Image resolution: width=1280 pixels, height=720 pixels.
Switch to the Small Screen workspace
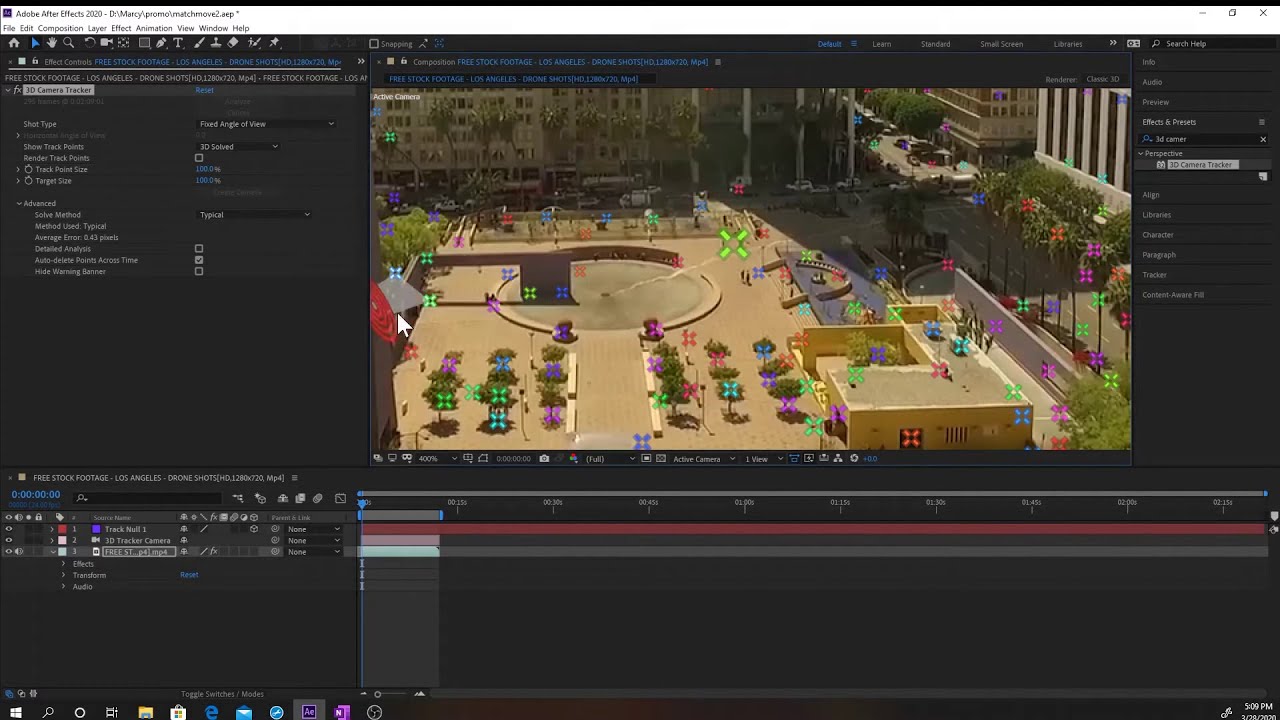pyautogui.click(x=1001, y=44)
